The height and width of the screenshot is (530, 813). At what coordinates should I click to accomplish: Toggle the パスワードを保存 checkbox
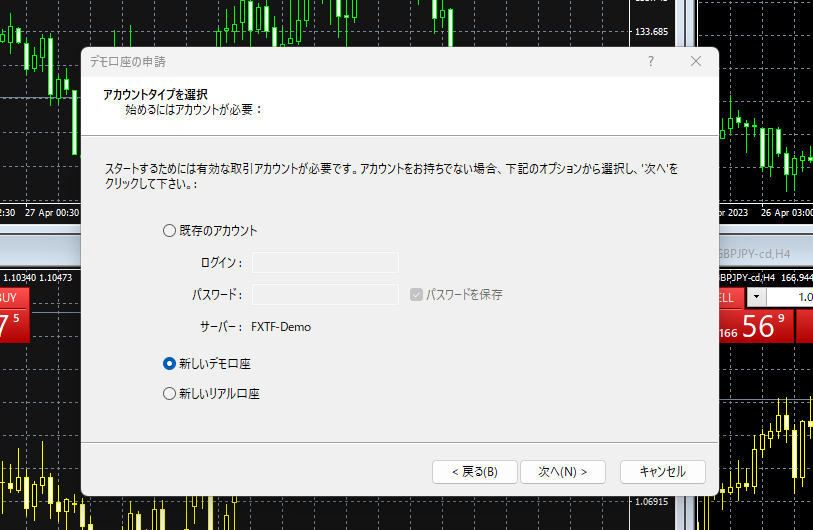point(417,295)
